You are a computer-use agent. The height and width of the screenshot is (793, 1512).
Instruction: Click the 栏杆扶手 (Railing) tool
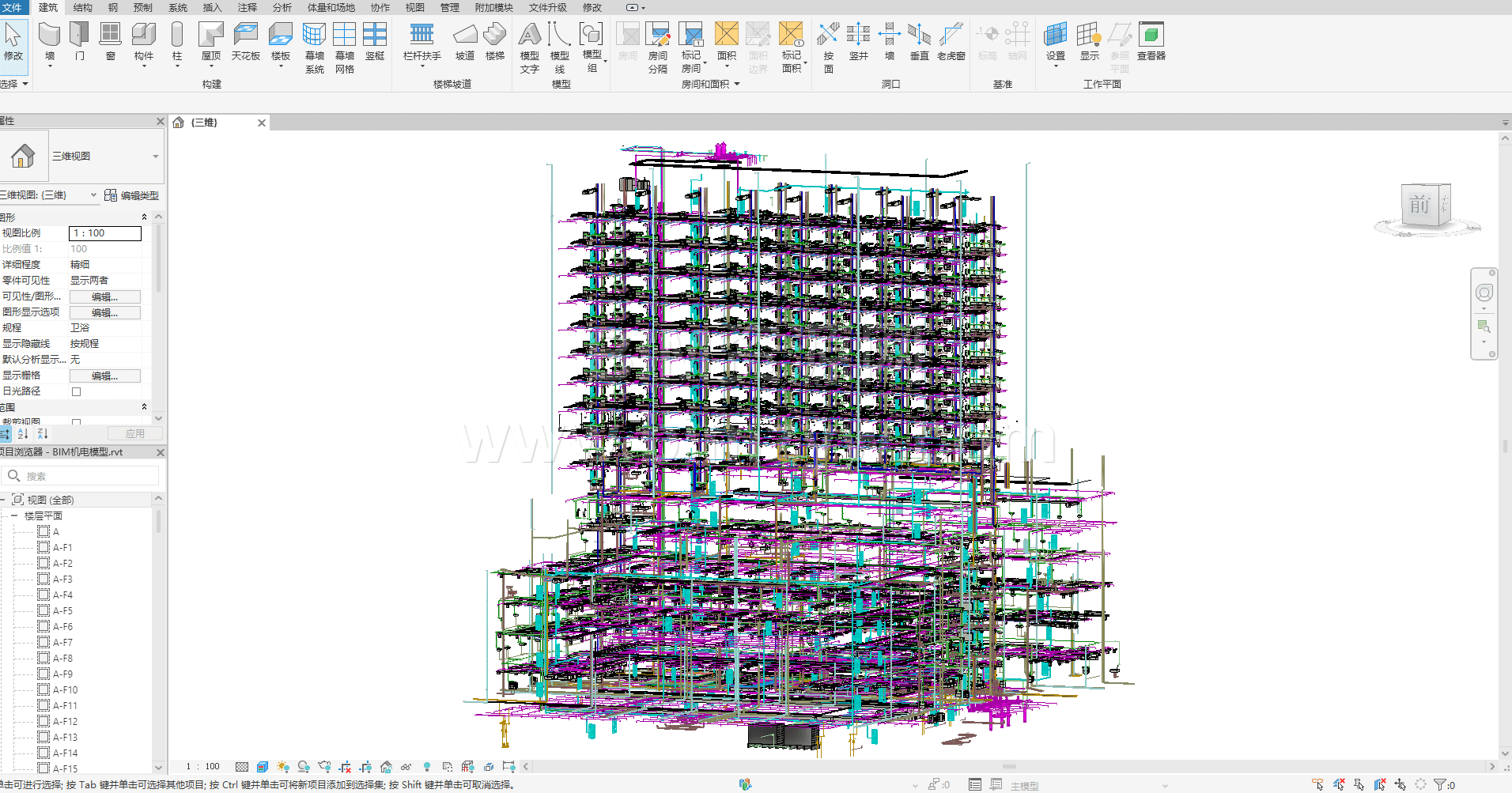point(421,36)
